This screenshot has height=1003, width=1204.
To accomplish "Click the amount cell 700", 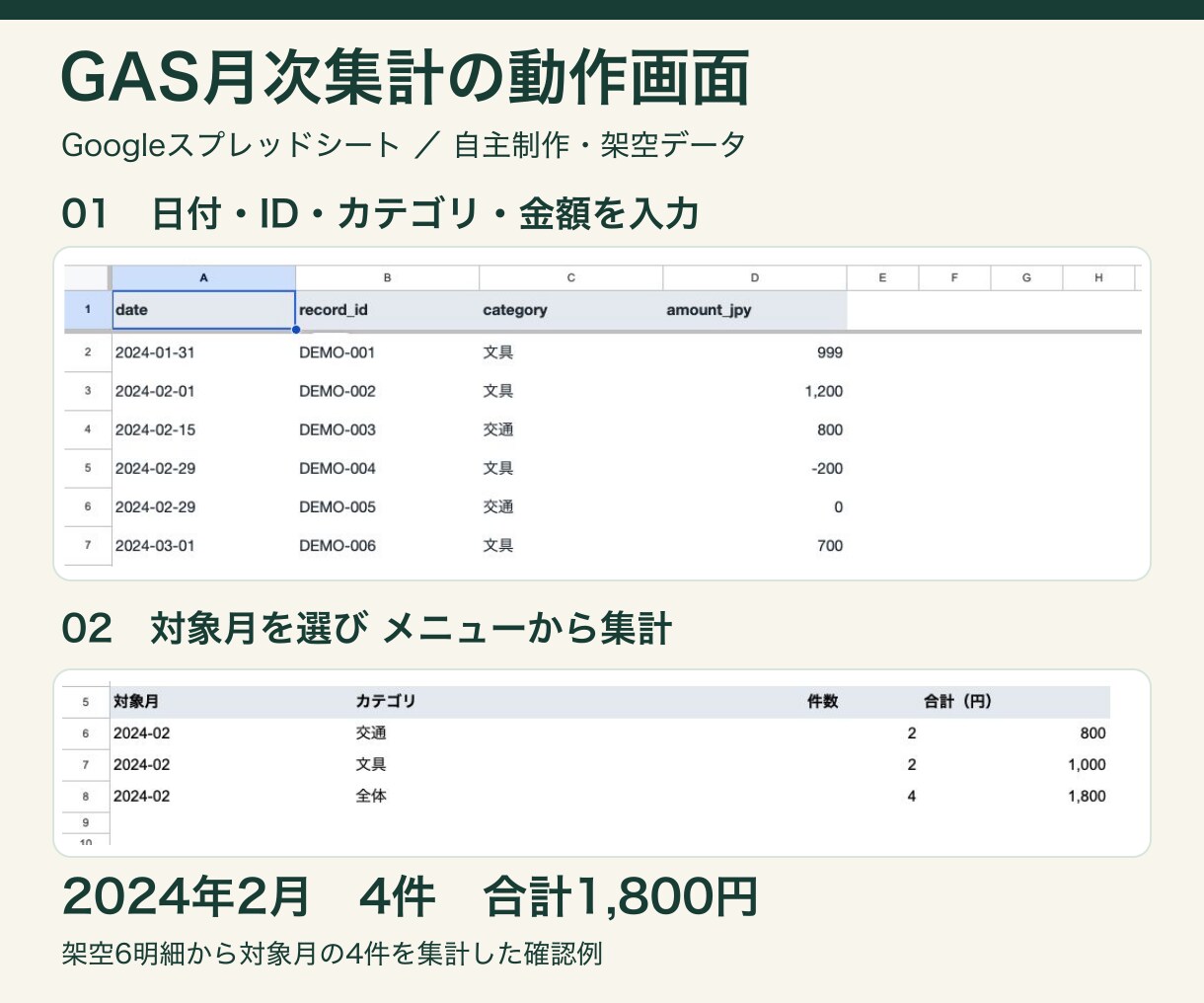I will point(754,546).
